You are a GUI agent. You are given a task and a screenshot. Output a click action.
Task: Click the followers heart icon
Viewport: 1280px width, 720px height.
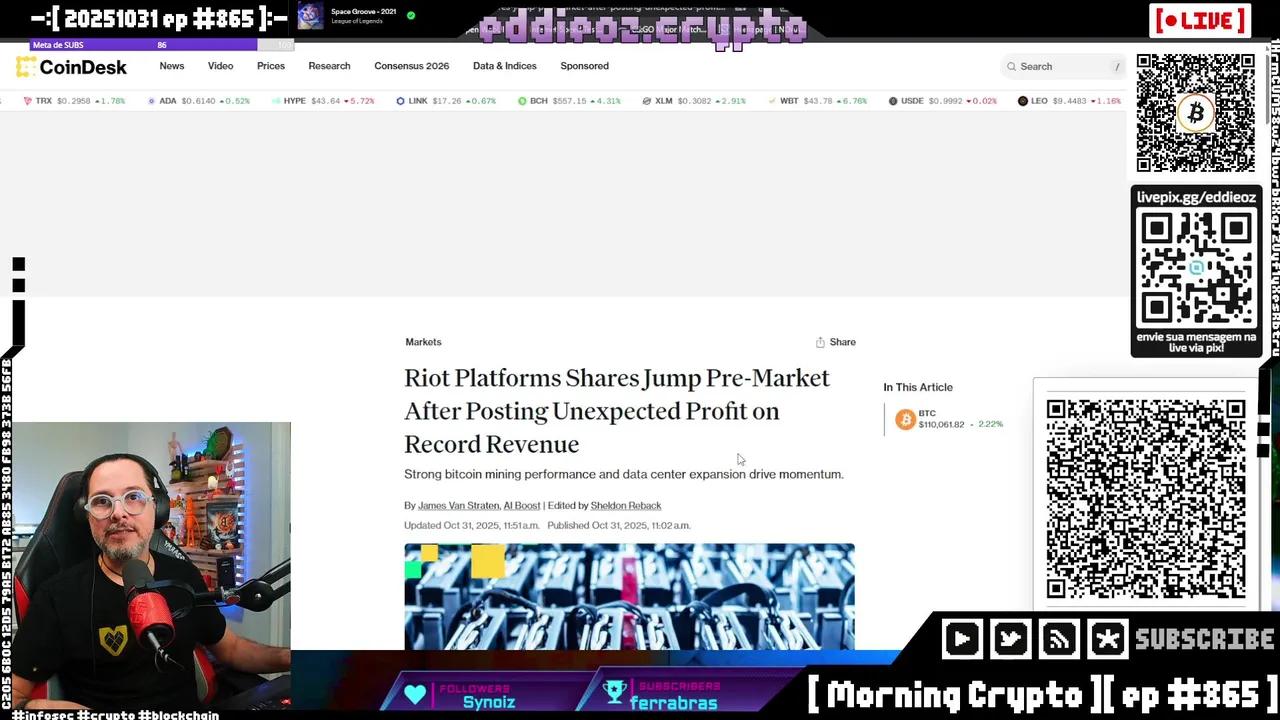(415, 694)
